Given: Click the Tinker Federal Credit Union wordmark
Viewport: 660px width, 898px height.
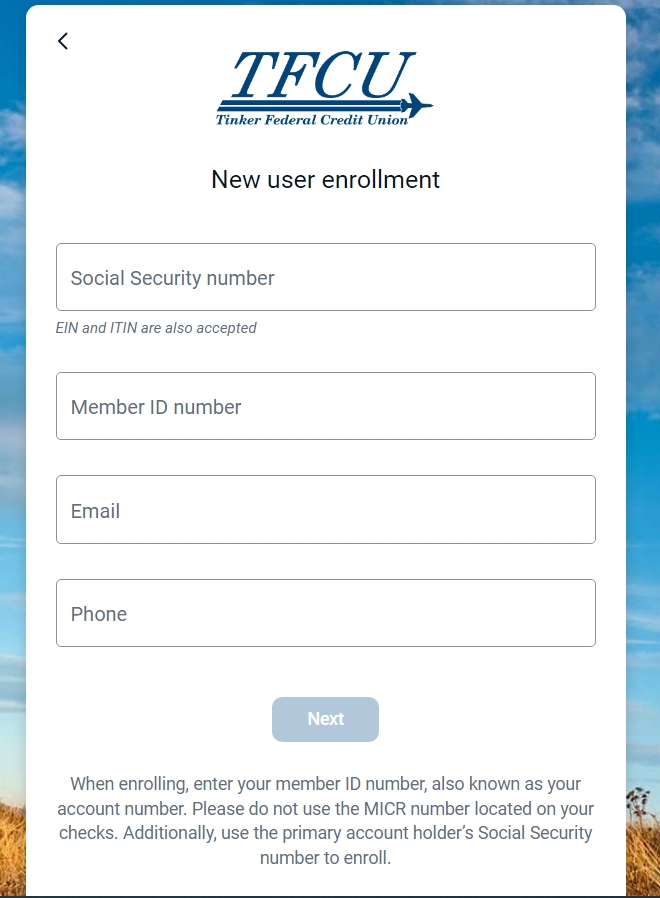Looking at the screenshot, I should (325, 119).
